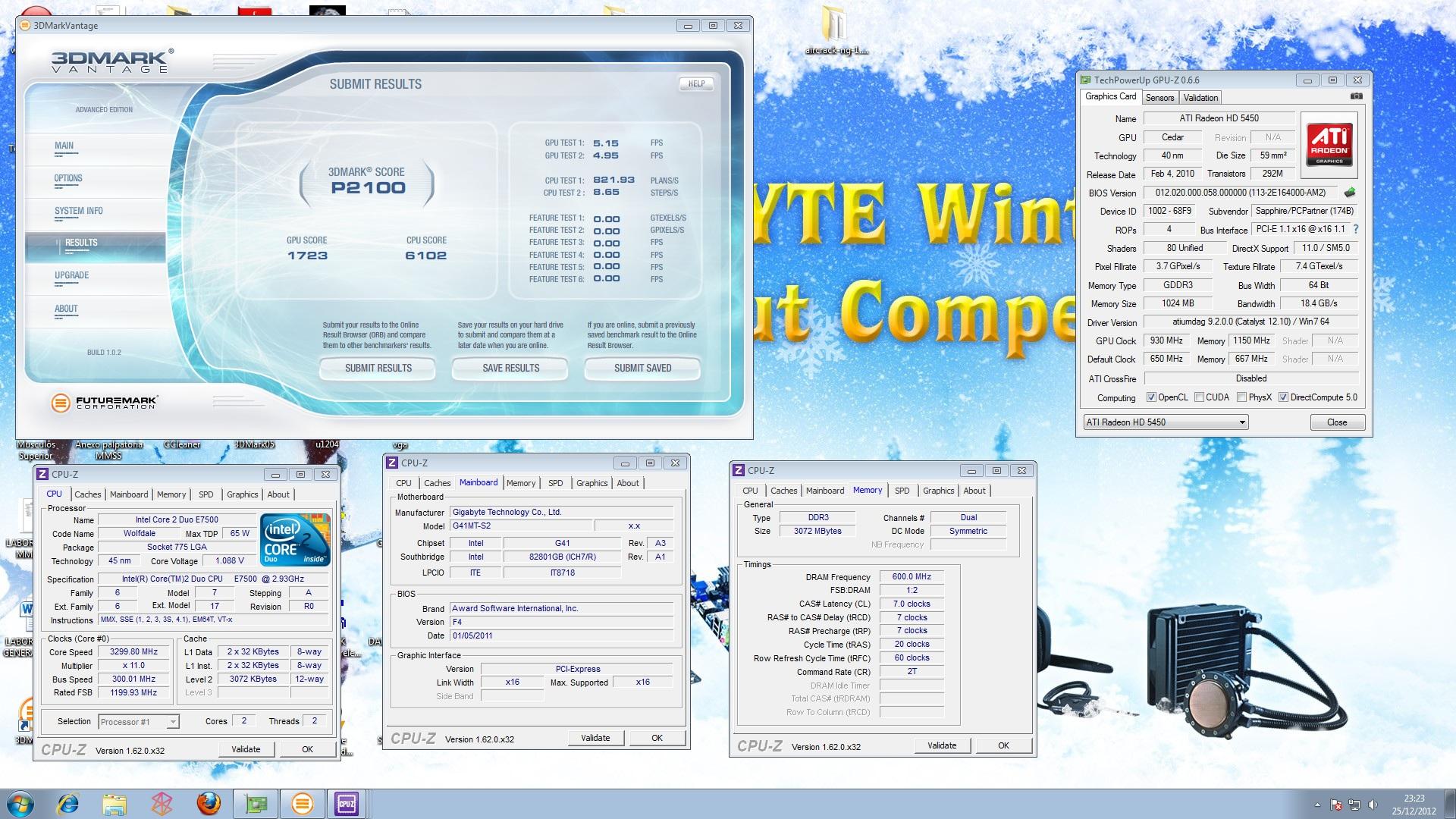Toggle the PhysX checkbox in GPU-Z
Screen dimensions: 1456x819
coord(1242,397)
